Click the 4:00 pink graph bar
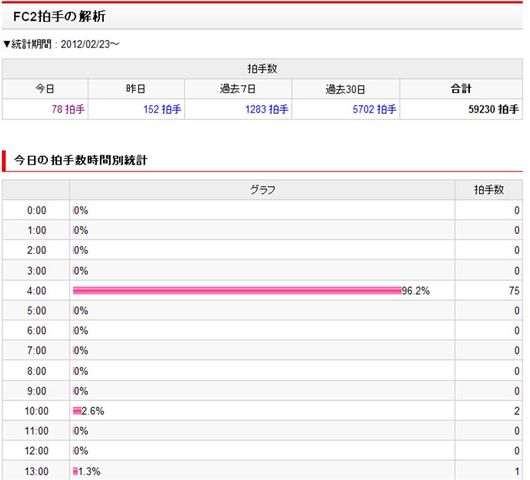 [237, 291]
